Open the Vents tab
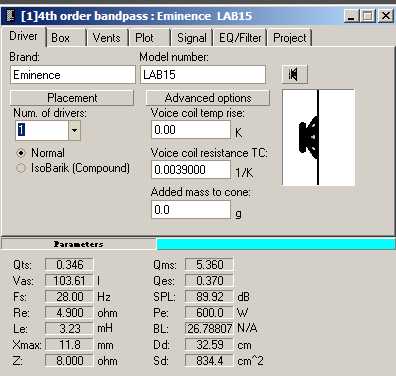The height and width of the screenshot is (376, 396). coord(108,38)
